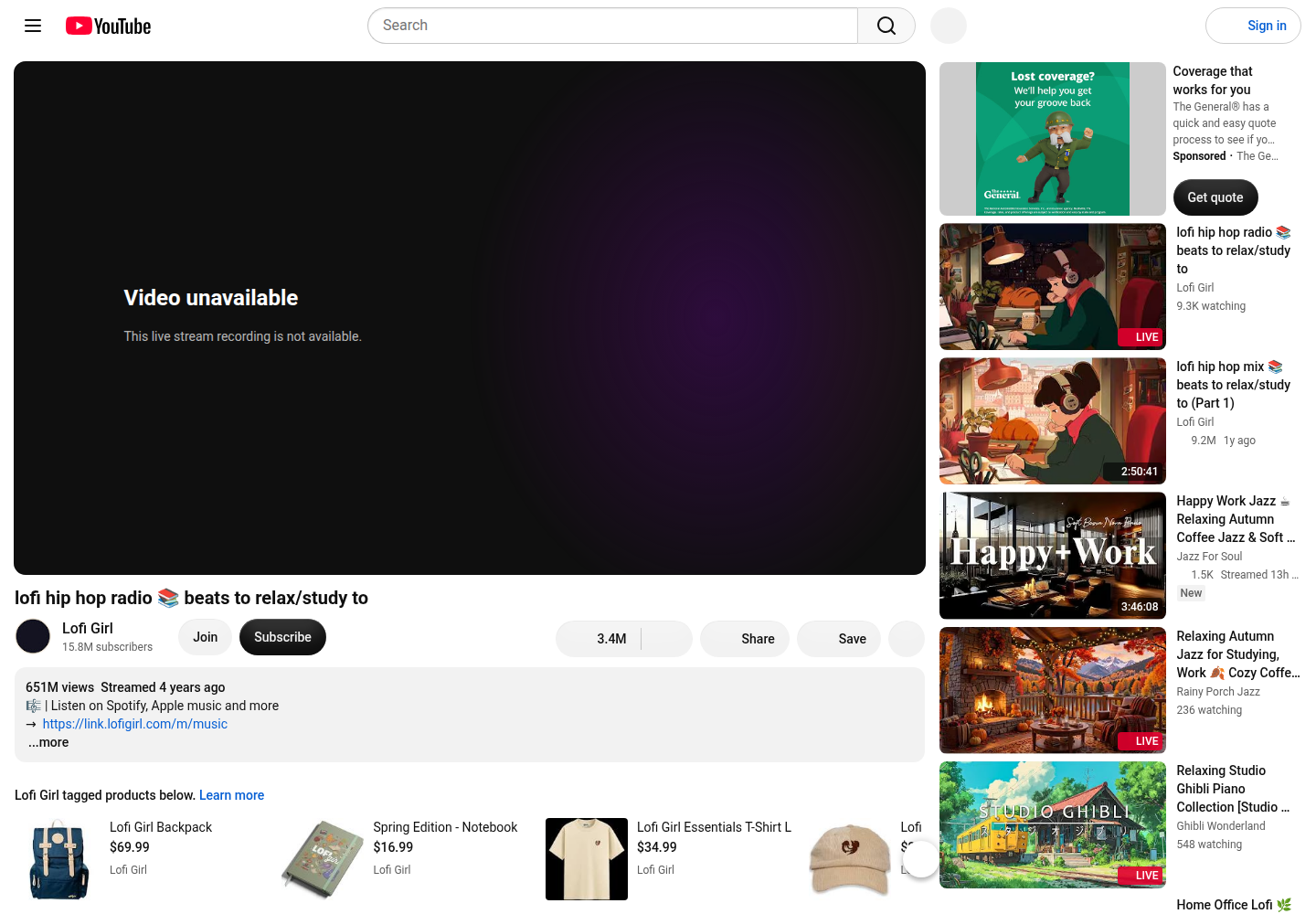Open Happy Work Jazz video thumbnail

(1053, 556)
